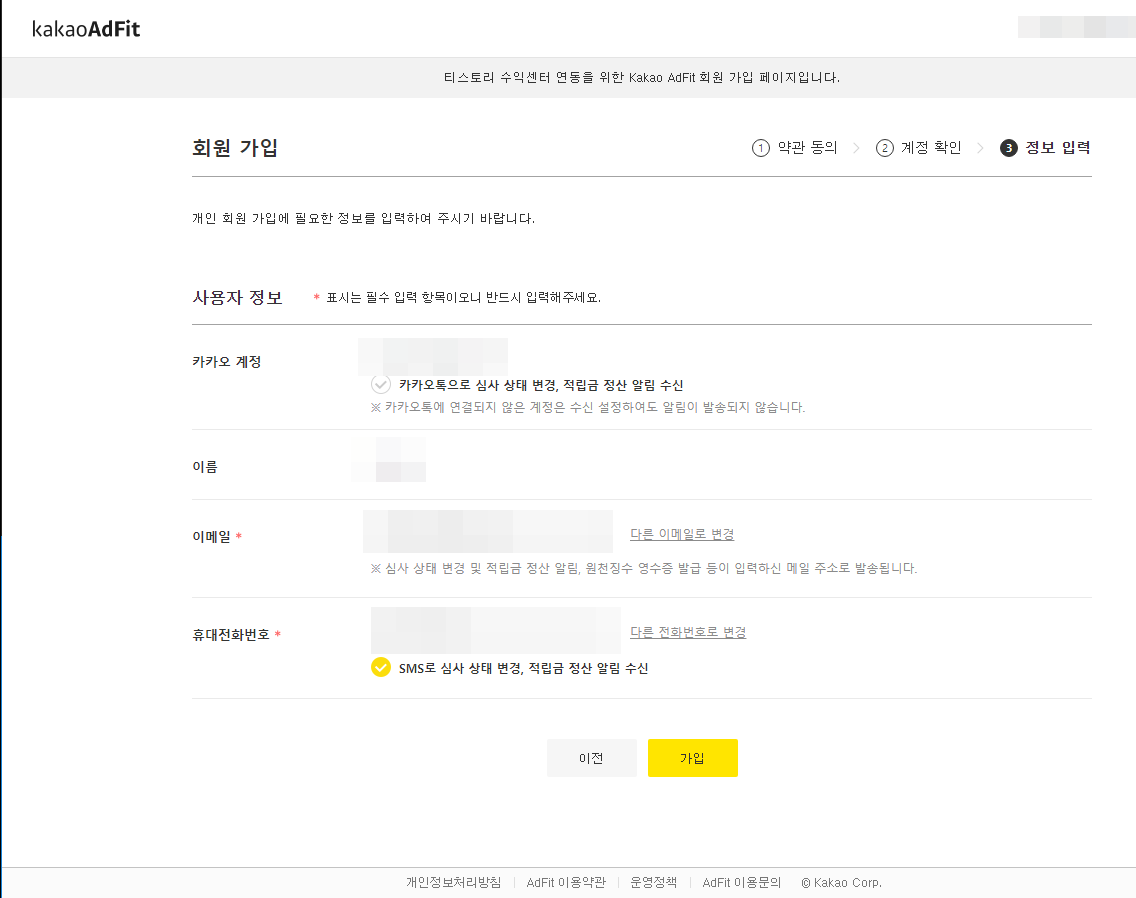Image resolution: width=1136 pixels, height=898 pixels.
Task: Select step 2 계정 확인
Action: pos(919,148)
